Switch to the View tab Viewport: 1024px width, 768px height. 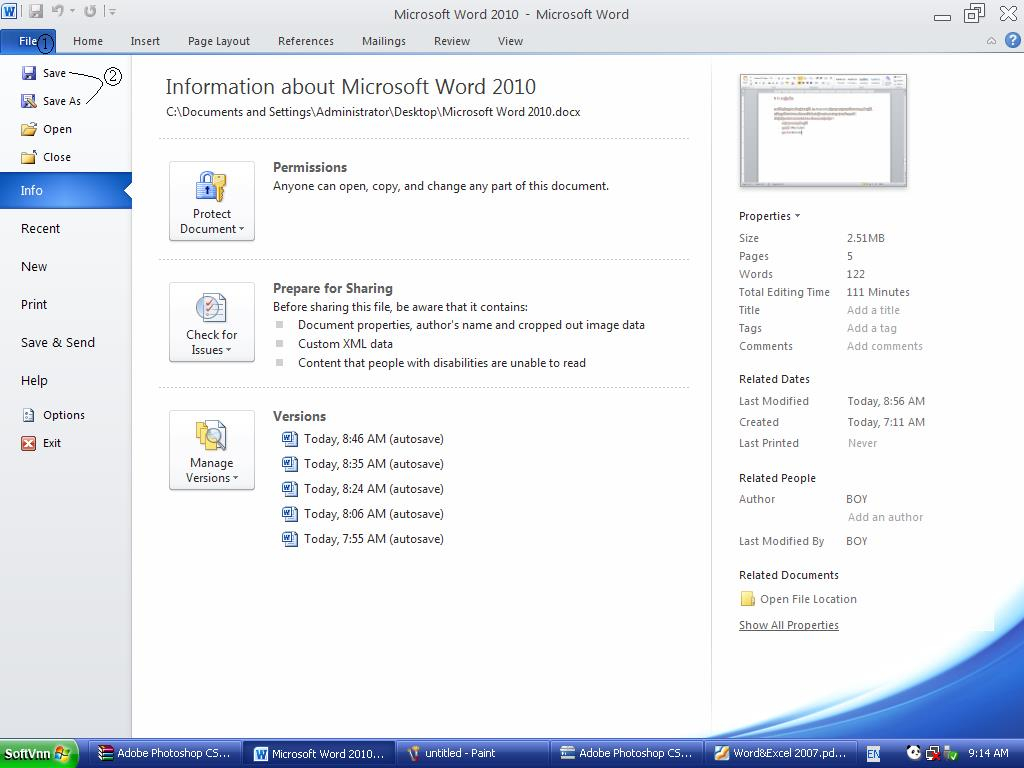pos(510,41)
